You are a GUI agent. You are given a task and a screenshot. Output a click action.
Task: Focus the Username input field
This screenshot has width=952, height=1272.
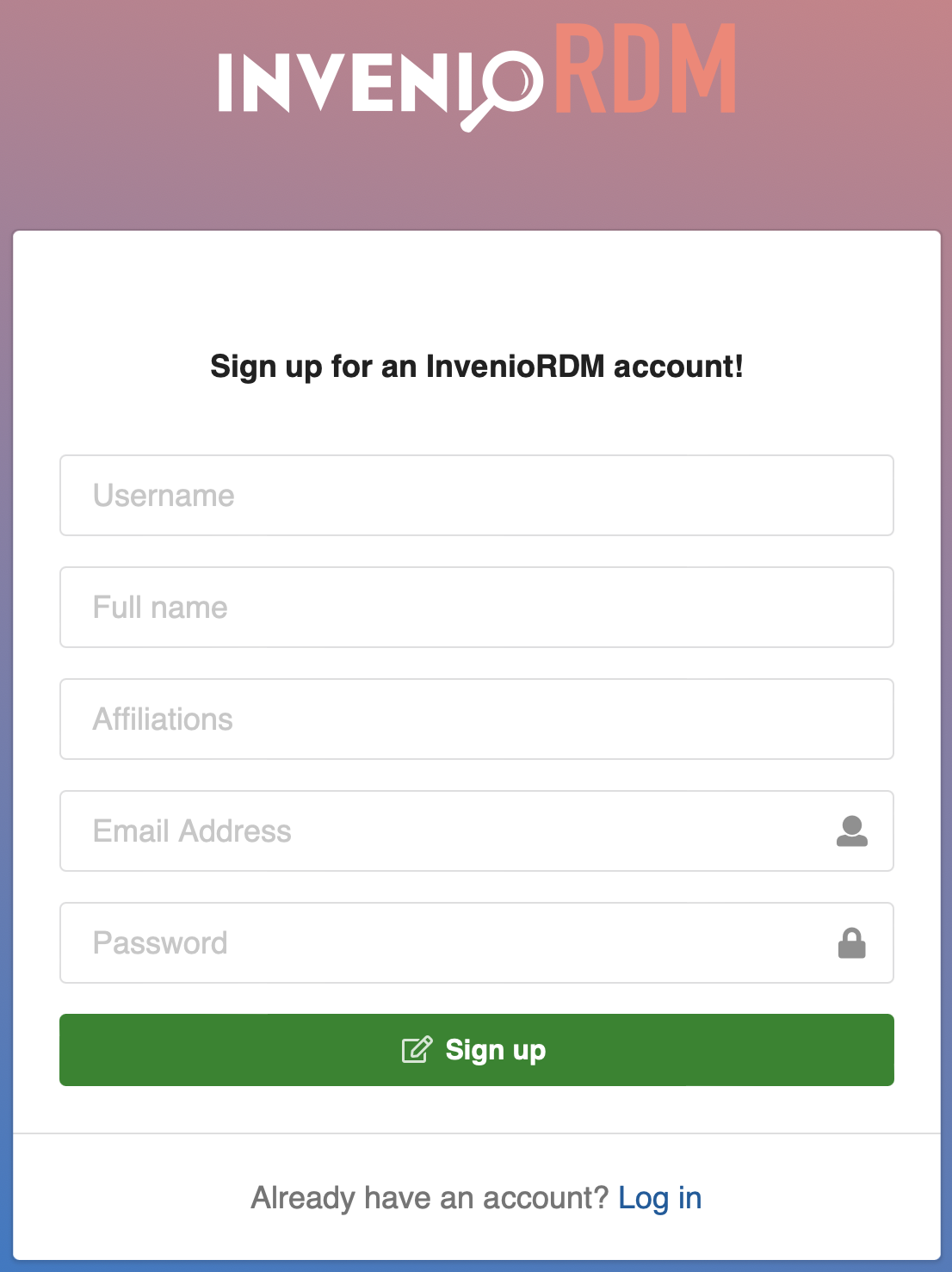pyautogui.click(x=477, y=496)
